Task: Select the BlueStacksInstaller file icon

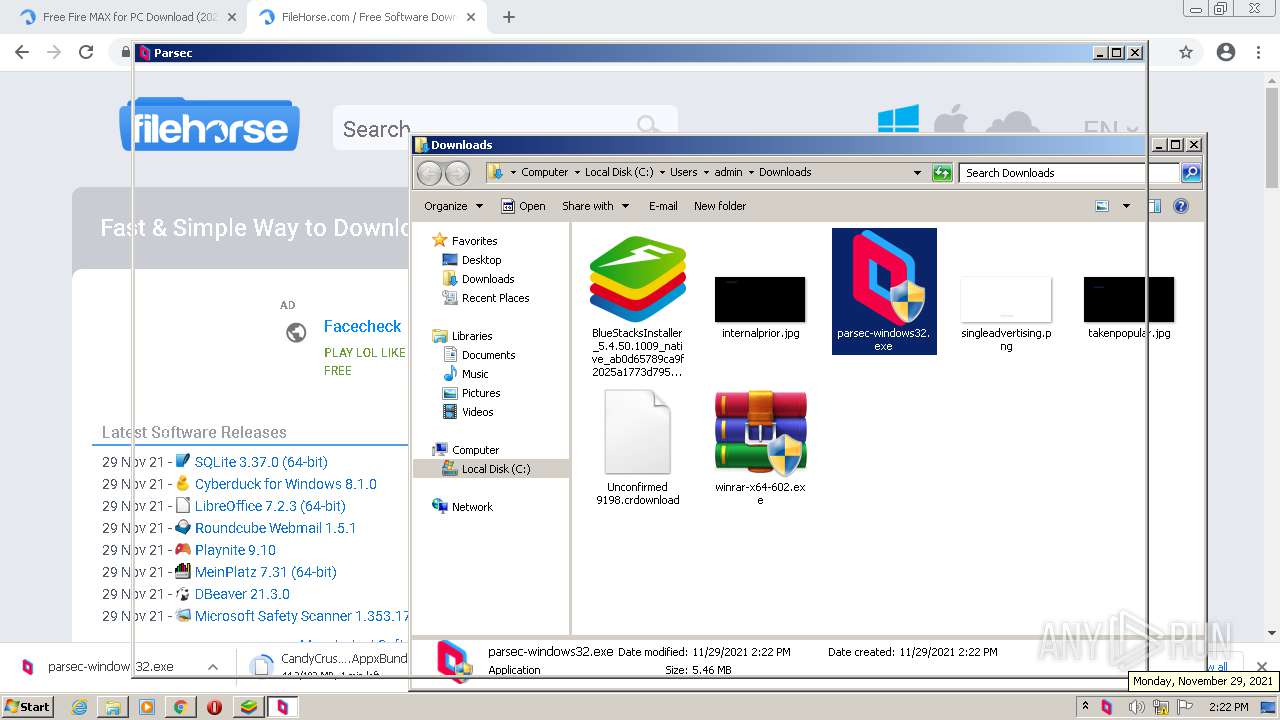Action: click(x=637, y=279)
